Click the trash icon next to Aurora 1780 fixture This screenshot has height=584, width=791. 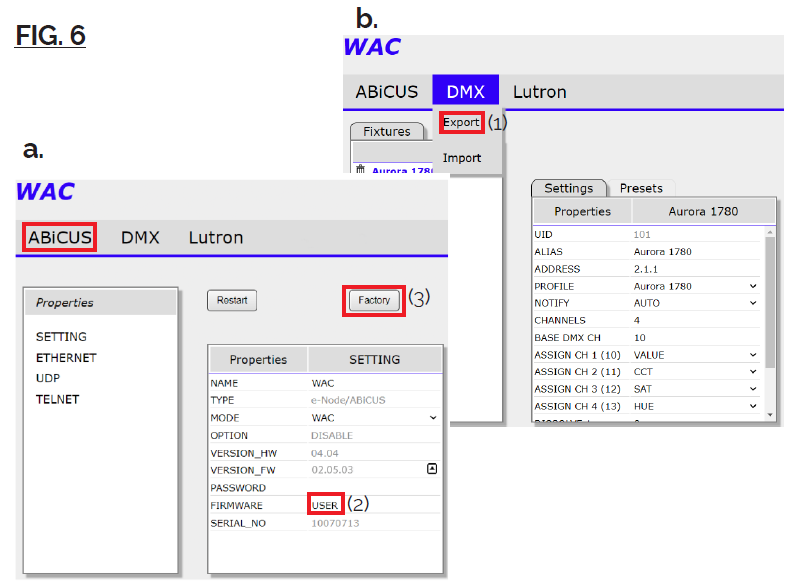coord(360,171)
